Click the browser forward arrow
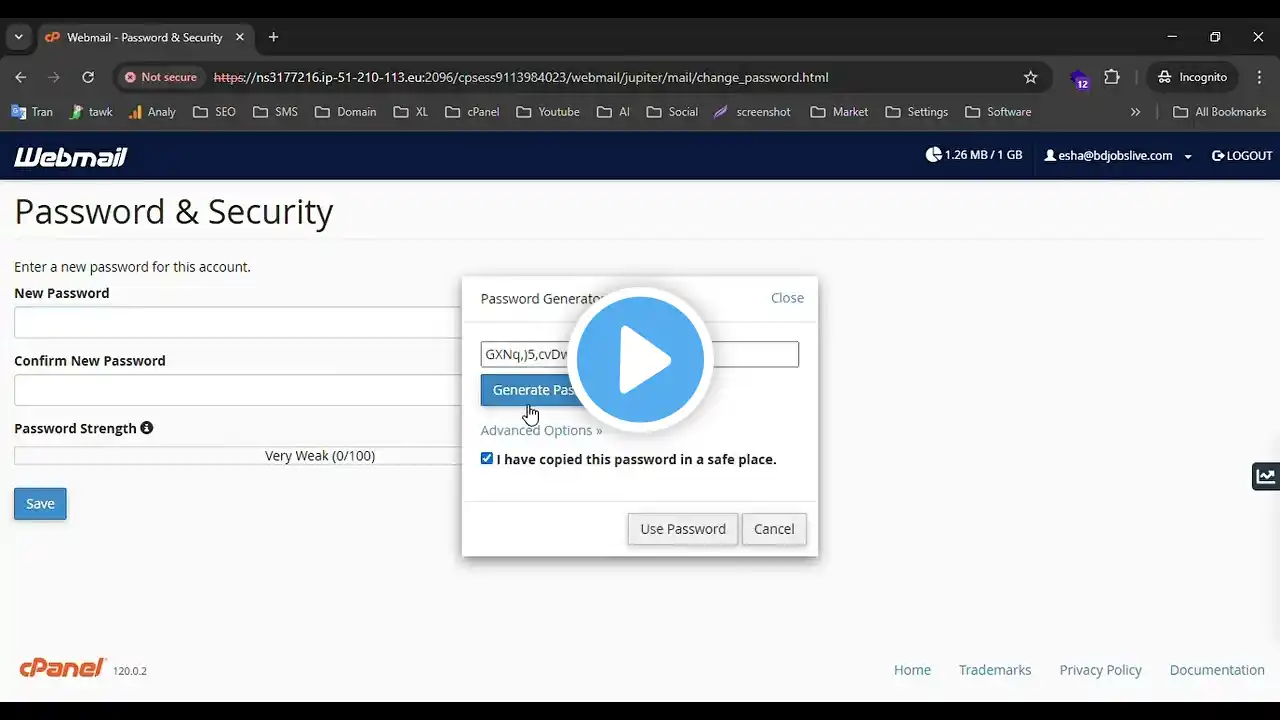Viewport: 1280px width, 720px height. (54, 77)
